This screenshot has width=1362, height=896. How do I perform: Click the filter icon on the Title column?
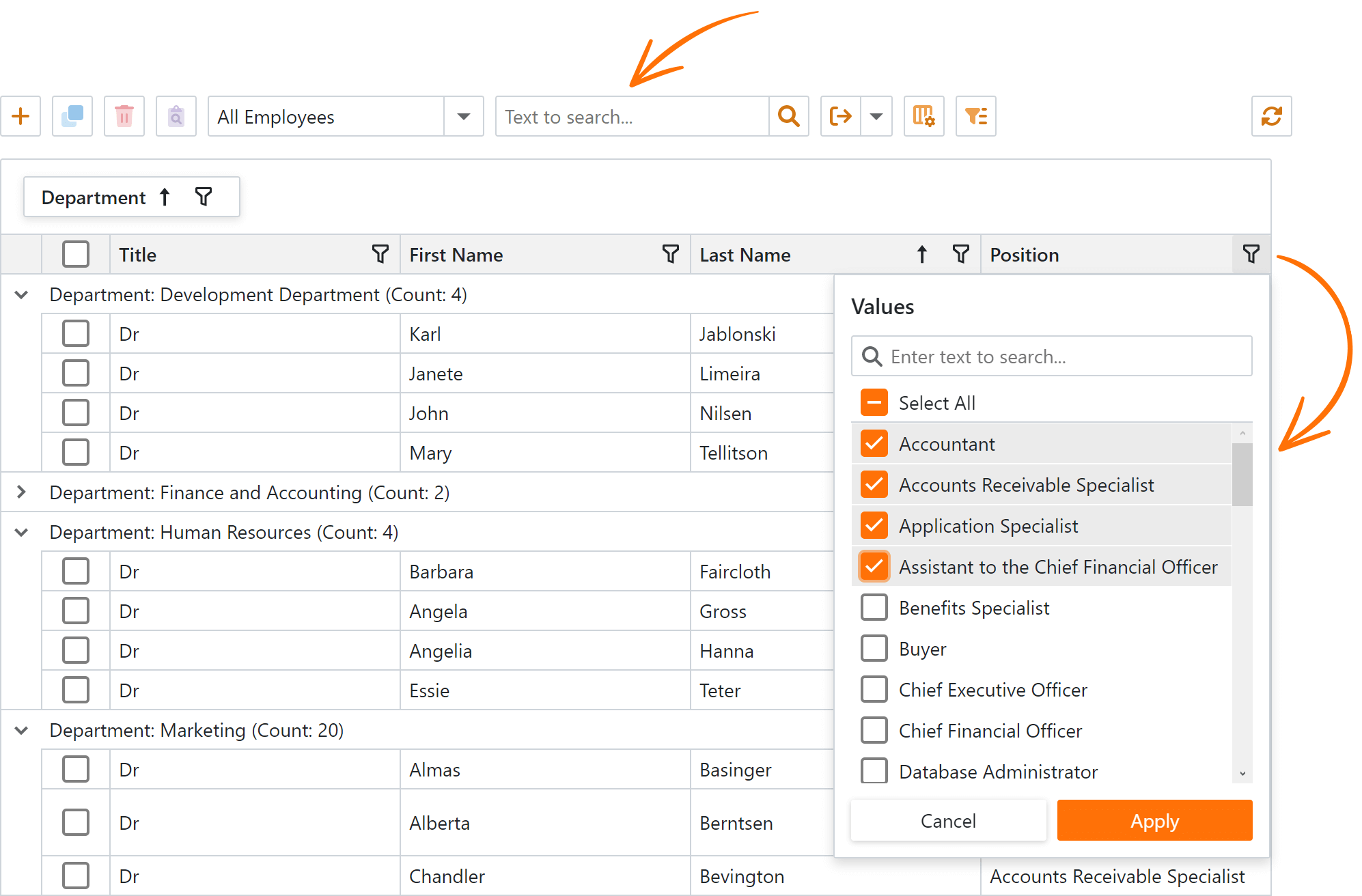(380, 253)
